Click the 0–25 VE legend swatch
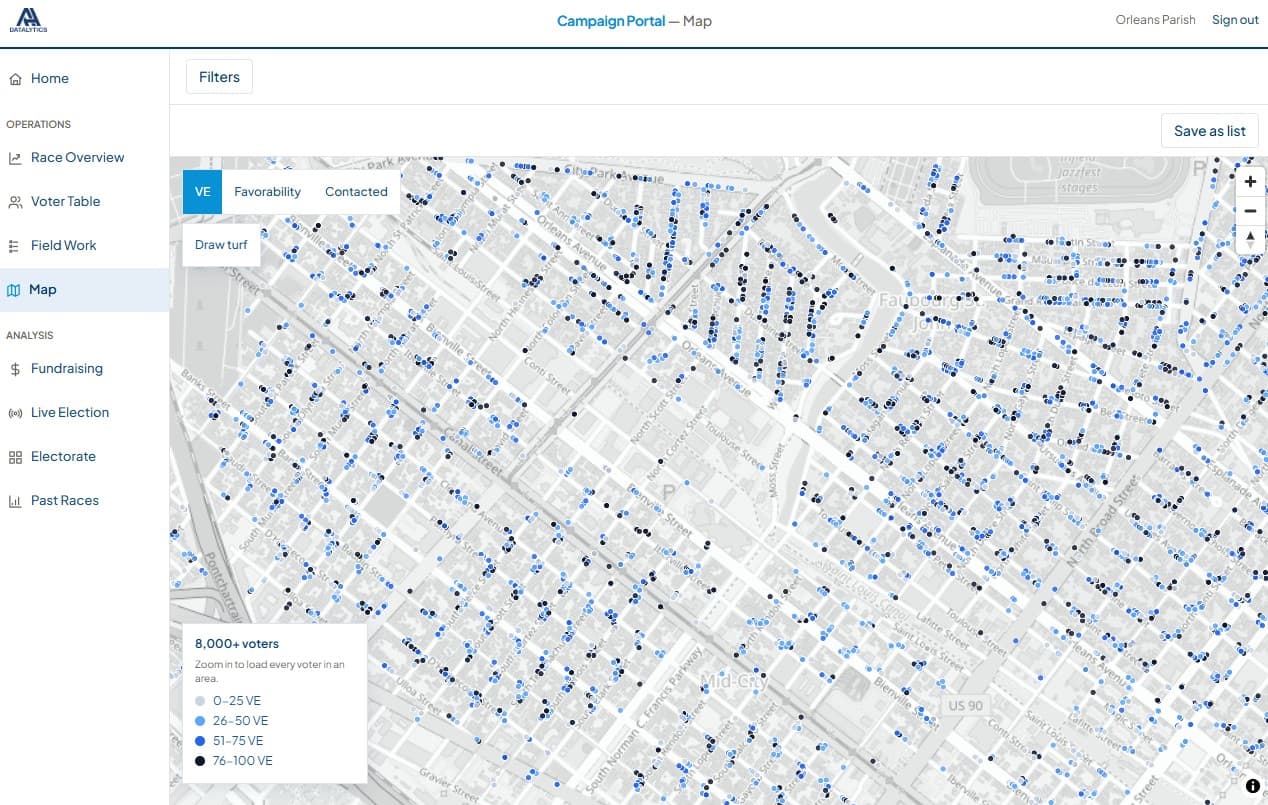 (x=201, y=701)
